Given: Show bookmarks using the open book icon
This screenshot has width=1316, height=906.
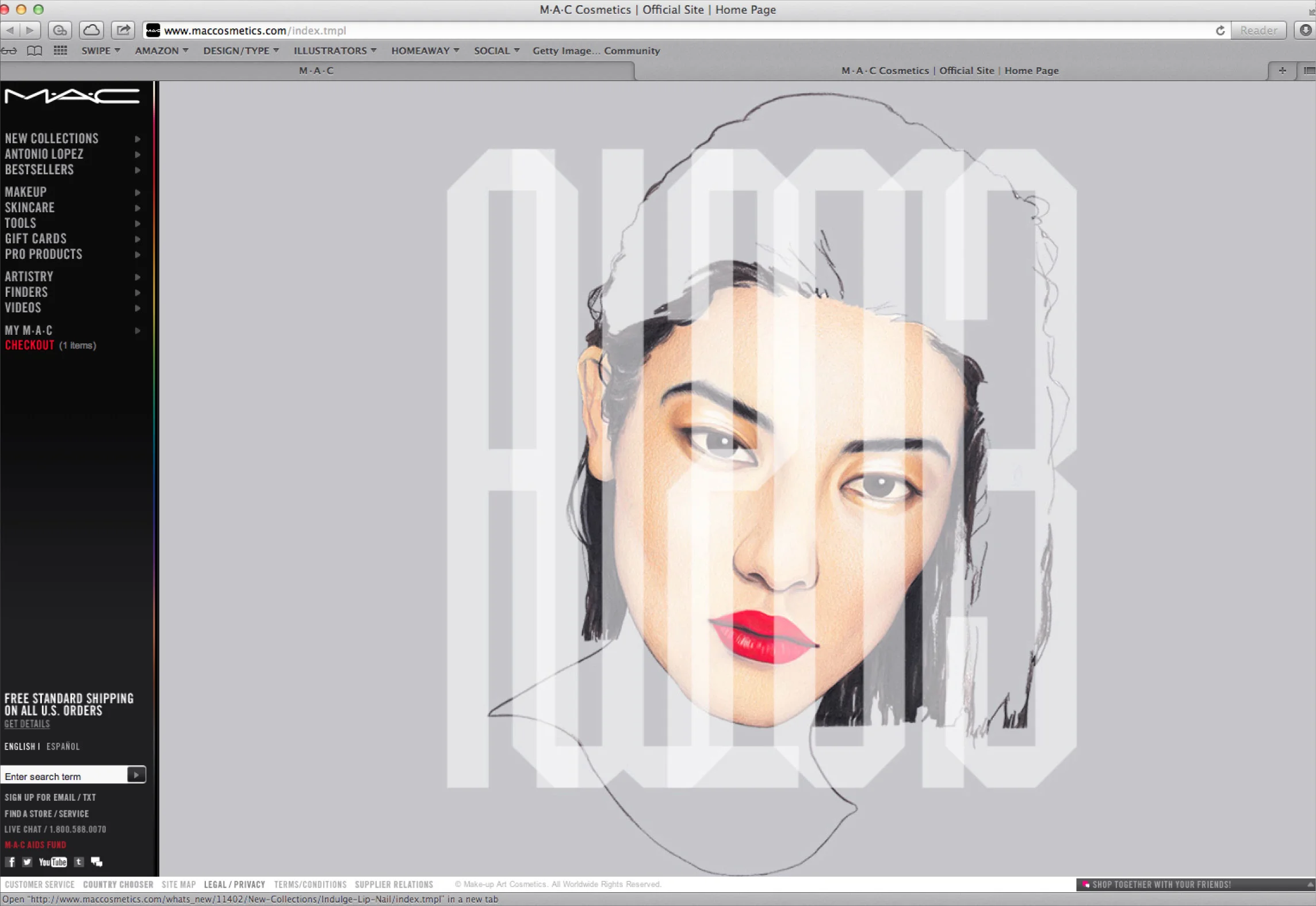Looking at the screenshot, I should click(x=35, y=51).
